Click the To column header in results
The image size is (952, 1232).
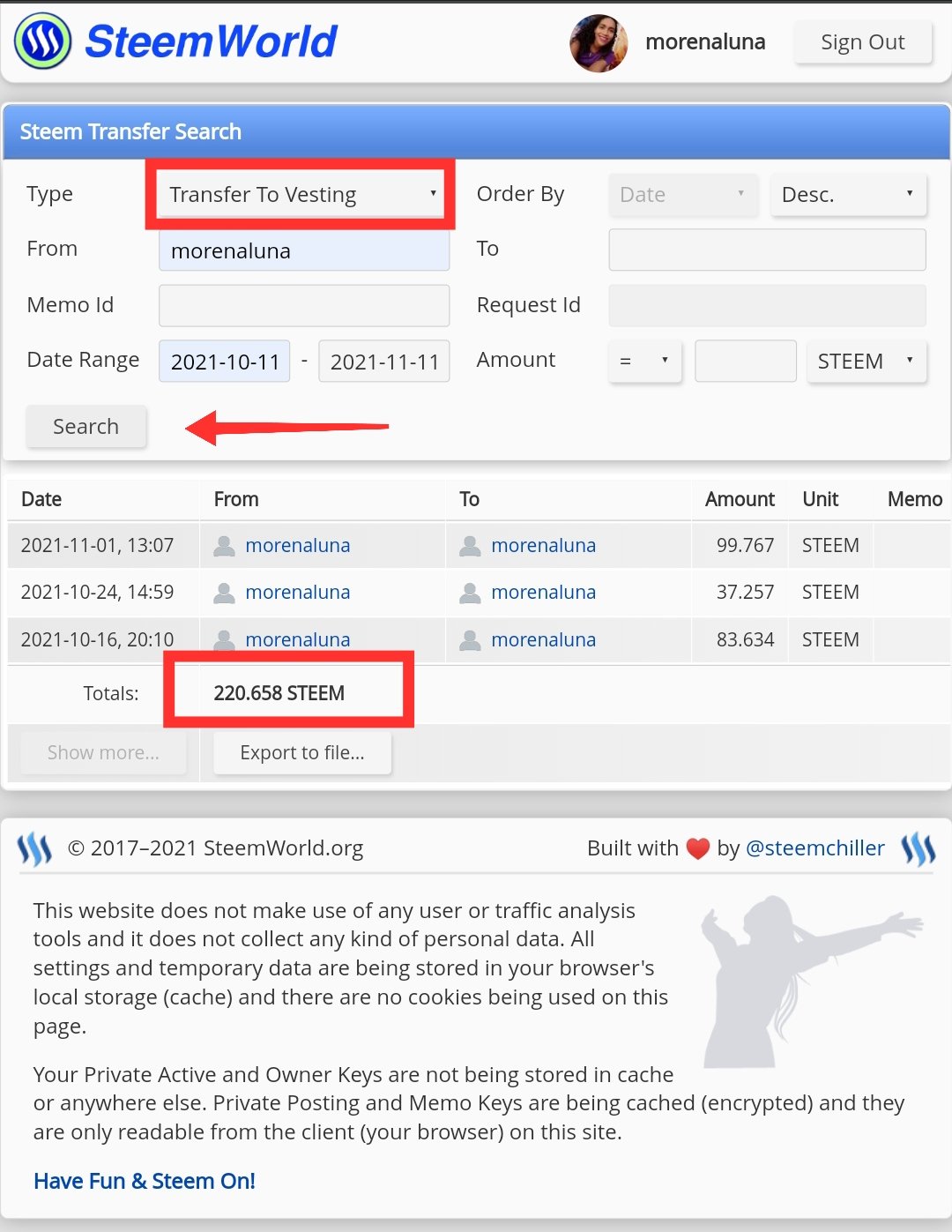[469, 499]
